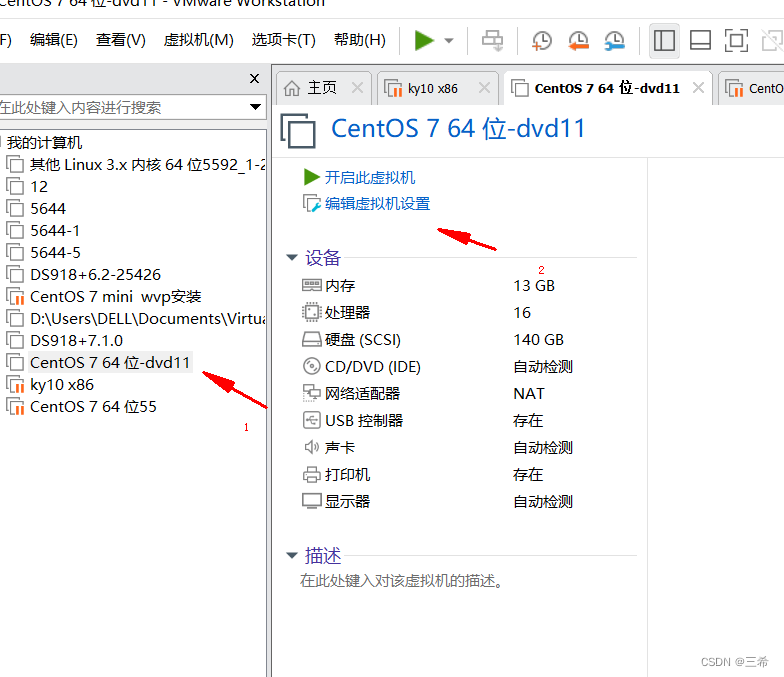The height and width of the screenshot is (677, 784).
Task: Click the processor count 16 value
Action: pyautogui.click(x=522, y=312)
